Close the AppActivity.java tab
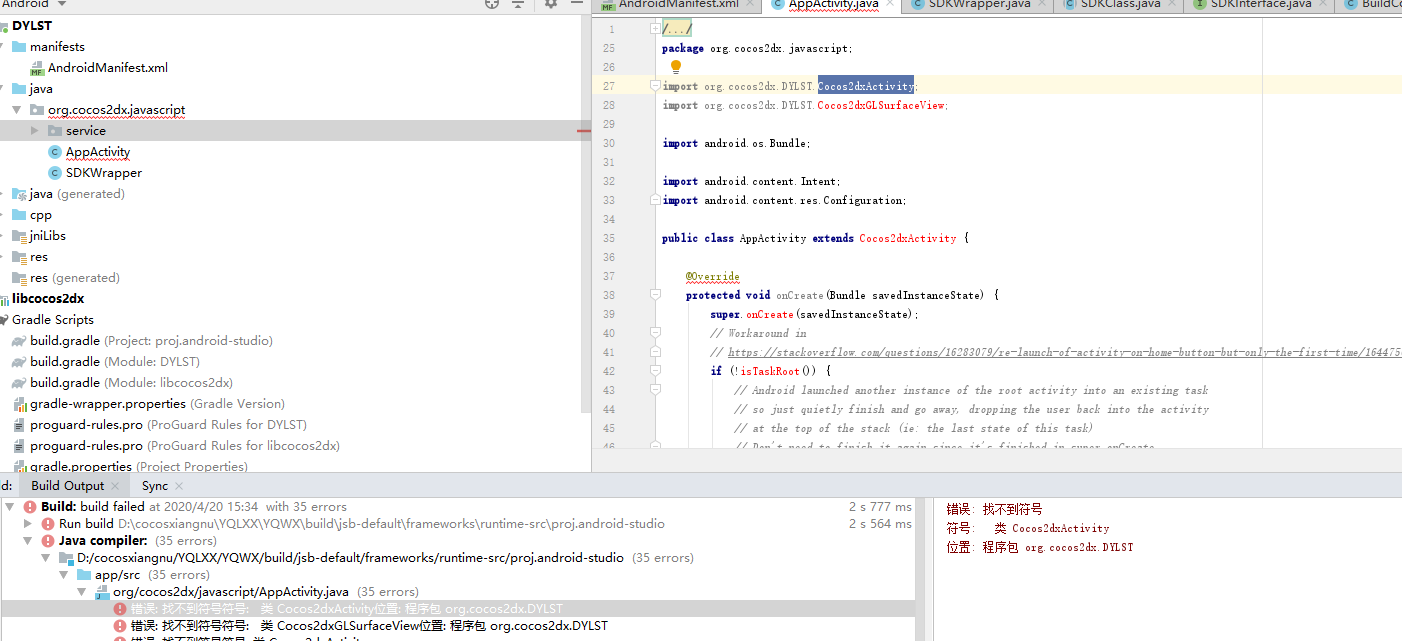 890,4
